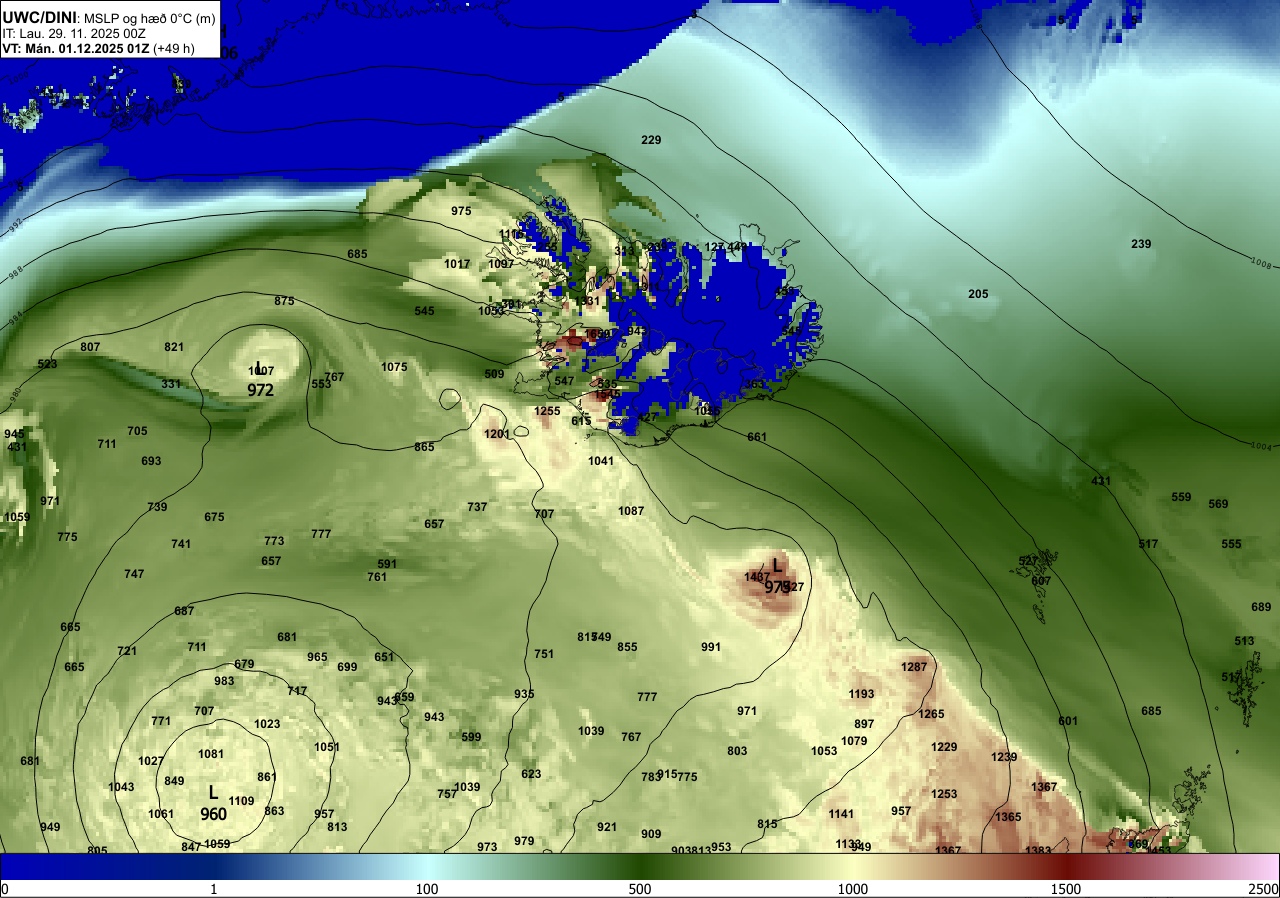The height and width of the screenshot is (898, 1280).
Task: Click the height value '741'
Action: [181, 544]
